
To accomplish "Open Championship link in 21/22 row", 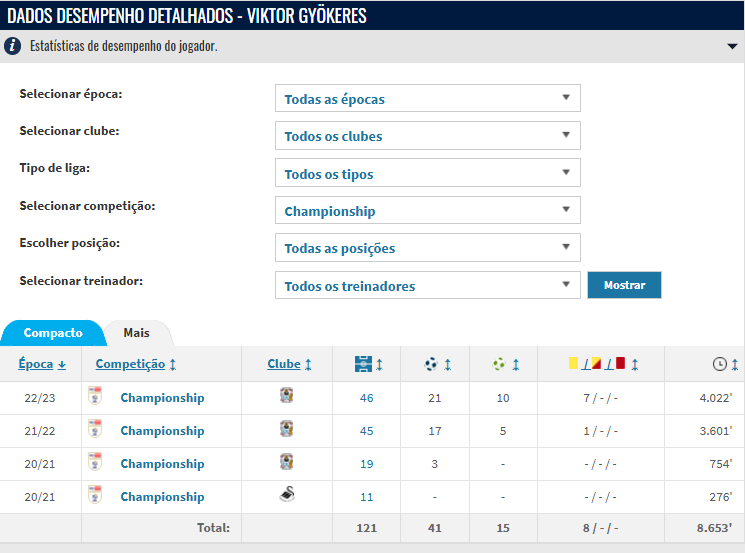I will pyautogui.click(x=162, y=431).
